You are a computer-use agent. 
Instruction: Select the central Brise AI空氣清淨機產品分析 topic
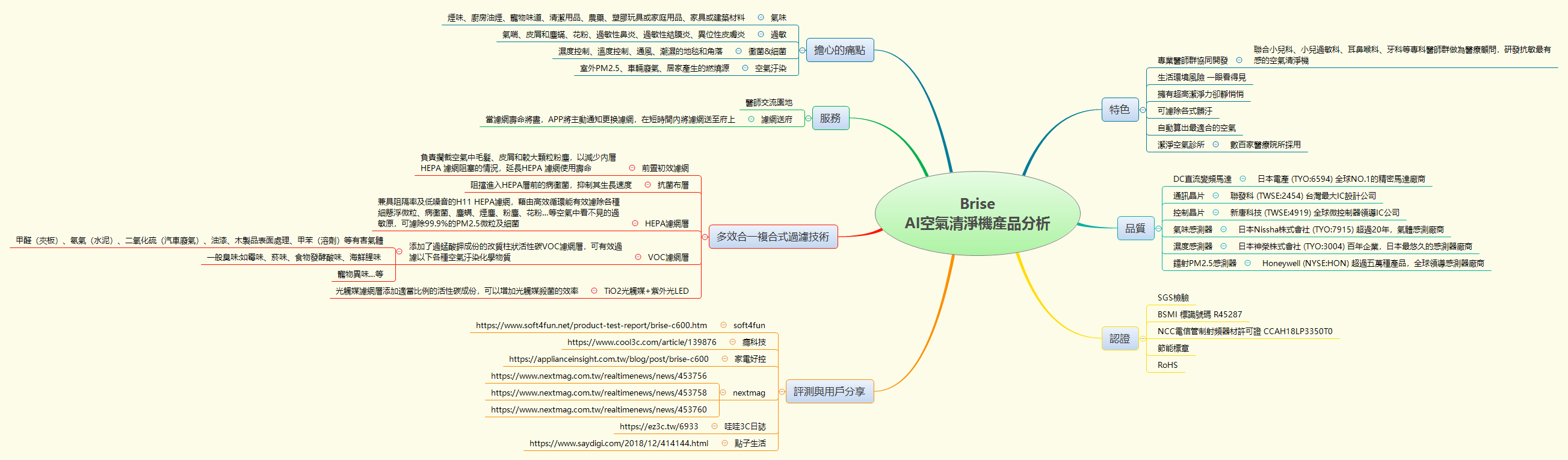pyautogui.click(x=977, y=213)
